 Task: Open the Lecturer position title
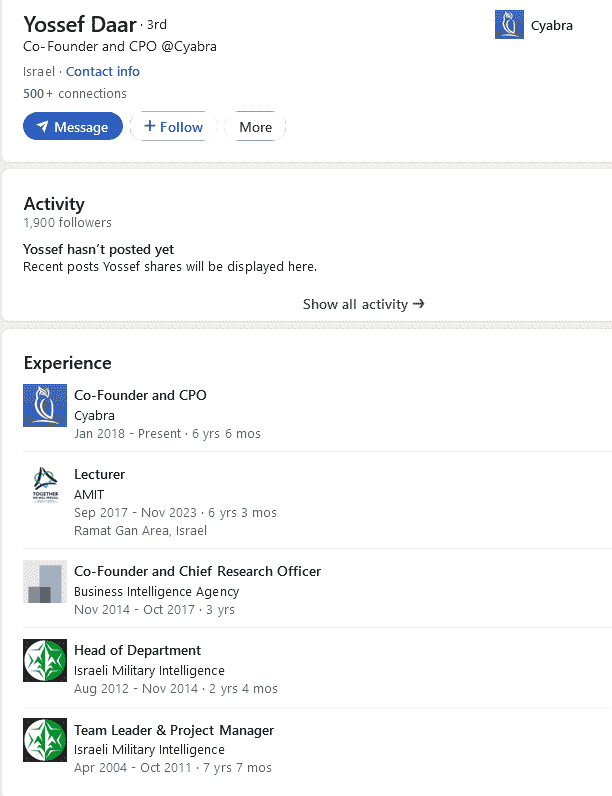pyautogui.click(x=99, y=474)
